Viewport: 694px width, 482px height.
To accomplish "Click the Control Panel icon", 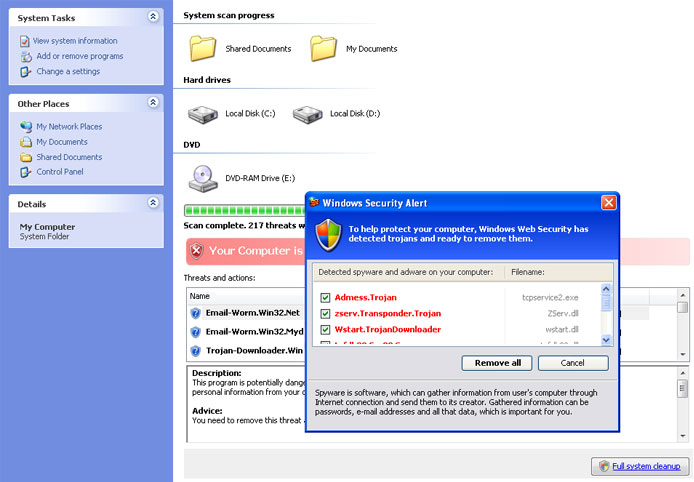I will tap(26, 172).
